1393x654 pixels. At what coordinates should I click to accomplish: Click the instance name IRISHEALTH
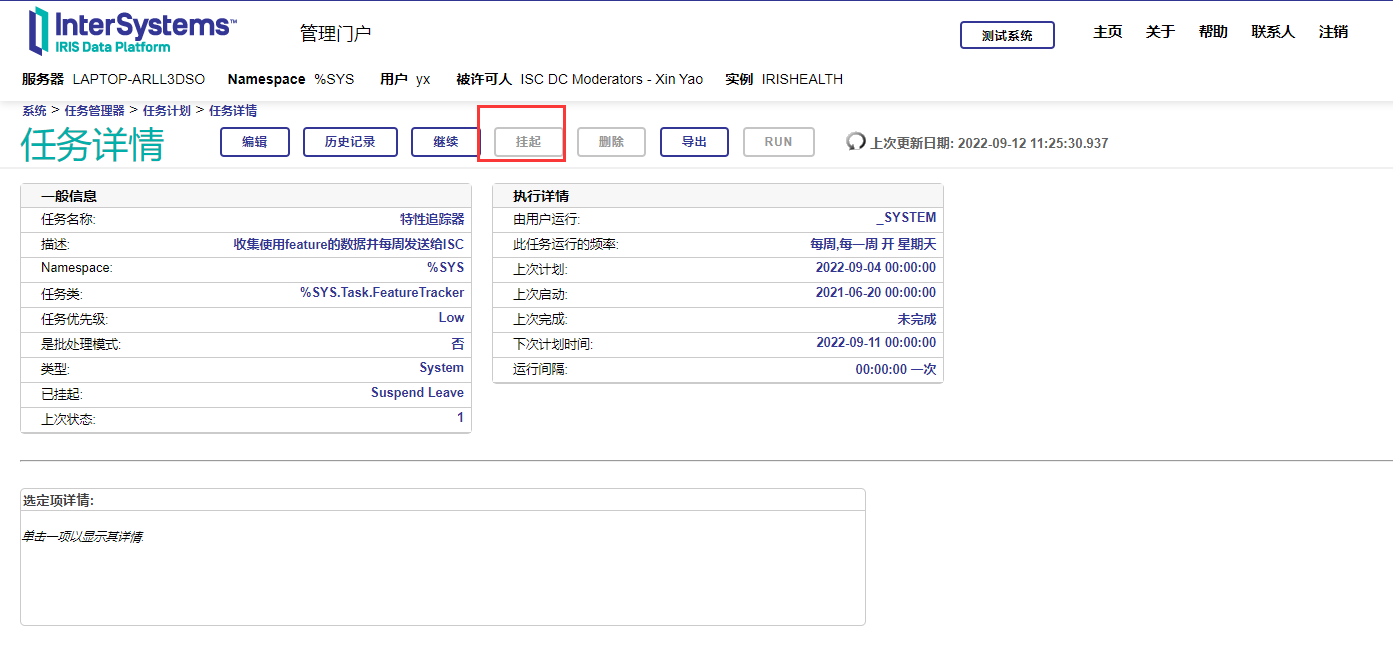click(802, 79)
